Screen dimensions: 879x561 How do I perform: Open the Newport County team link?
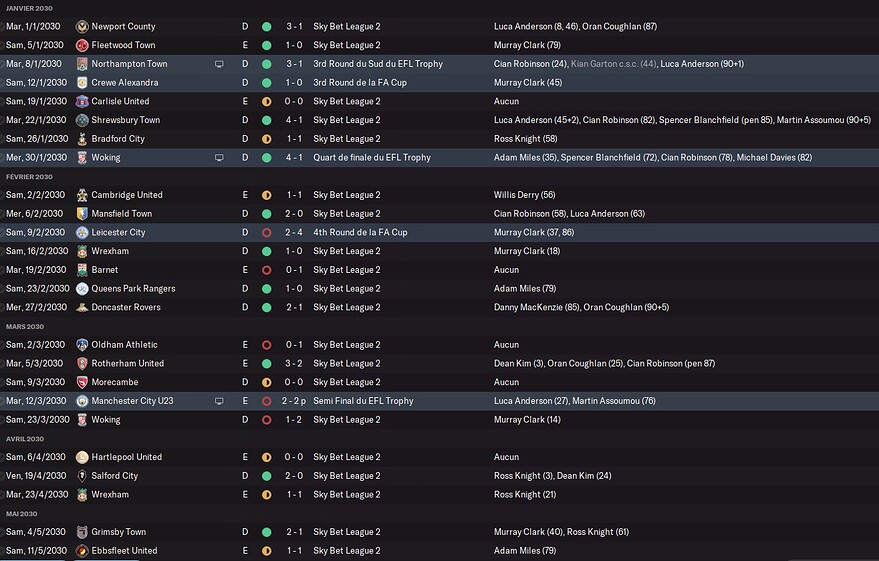pyautogui.click(x=123, y=26)
